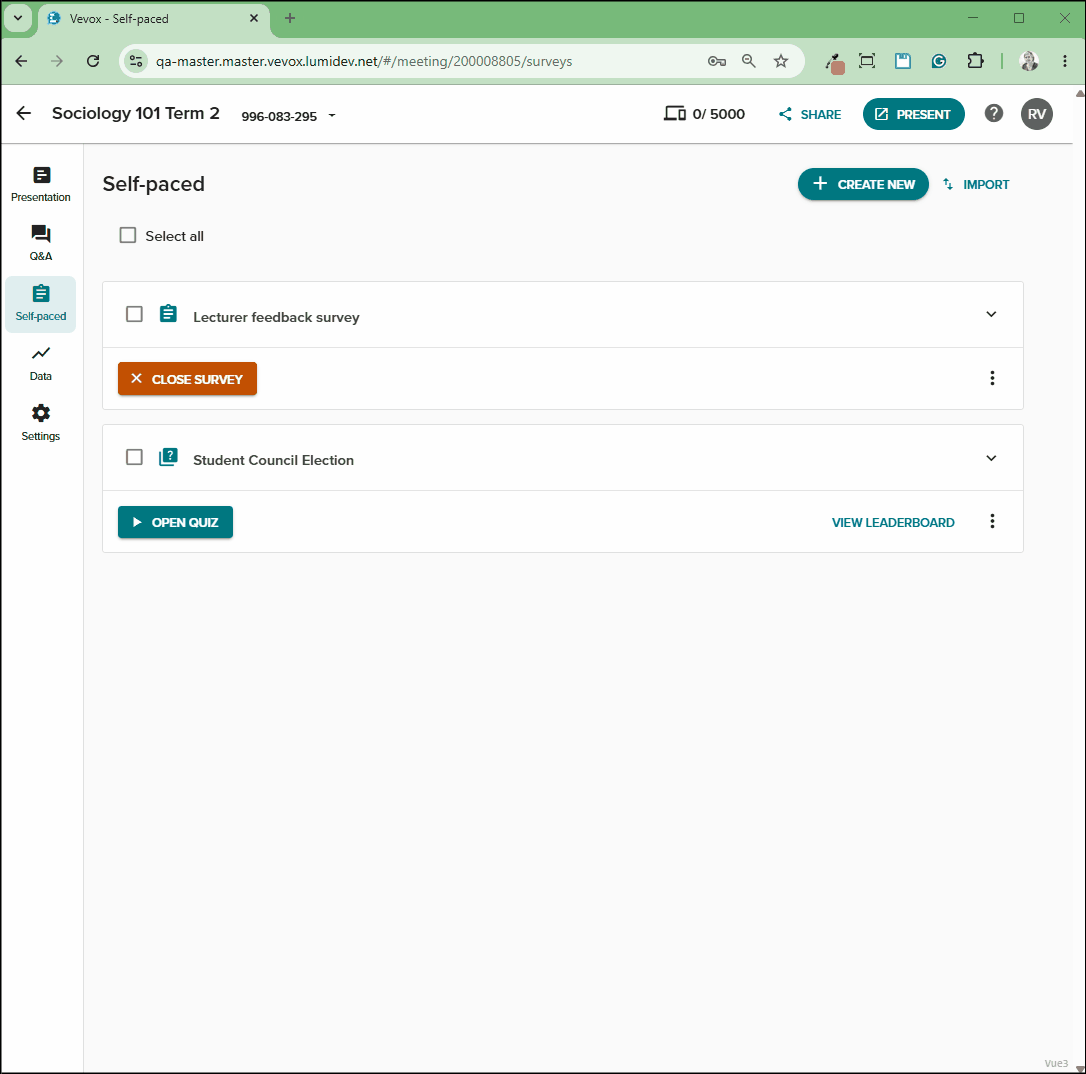This screenshot has height=1074, width=1086.
Task: Click the help question mark icon
Action: (994, 114)
